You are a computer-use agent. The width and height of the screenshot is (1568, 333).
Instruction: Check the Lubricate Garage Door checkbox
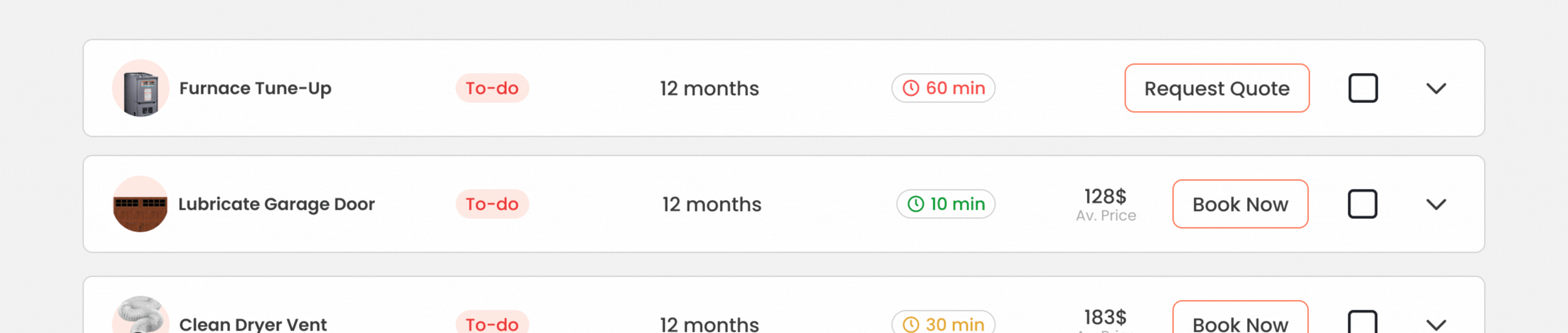point(1362,204)
